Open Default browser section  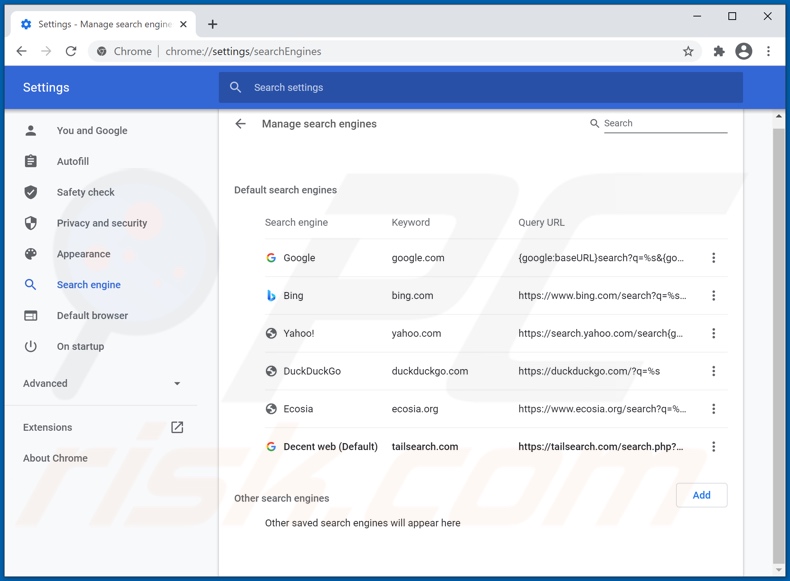coord(92,315)
